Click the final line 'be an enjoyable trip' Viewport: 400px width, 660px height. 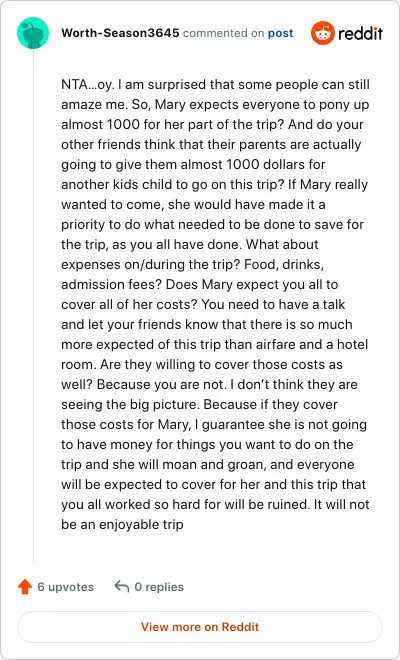click(x=122, y=525)
